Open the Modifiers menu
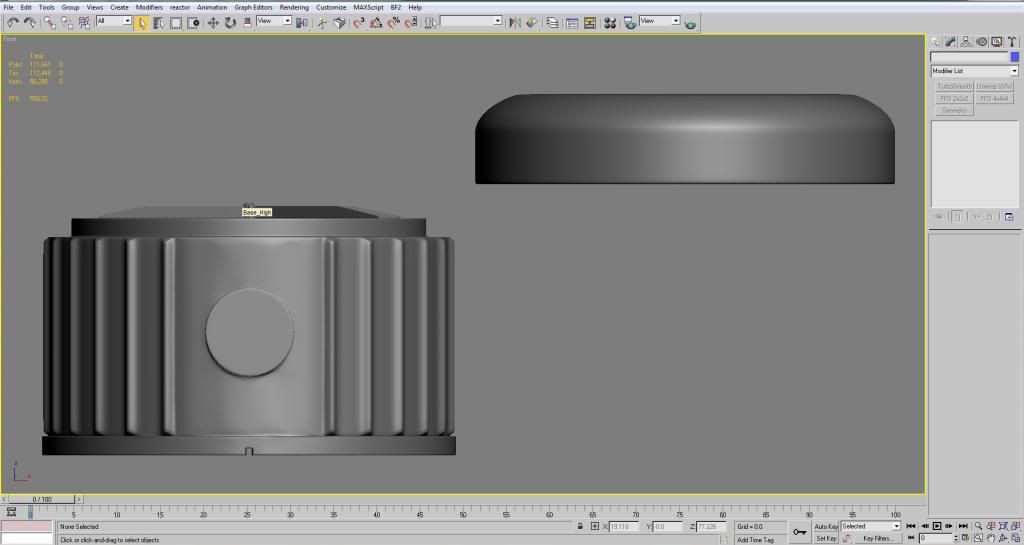Screen dimensions: 1024x545 click(149, 7)
